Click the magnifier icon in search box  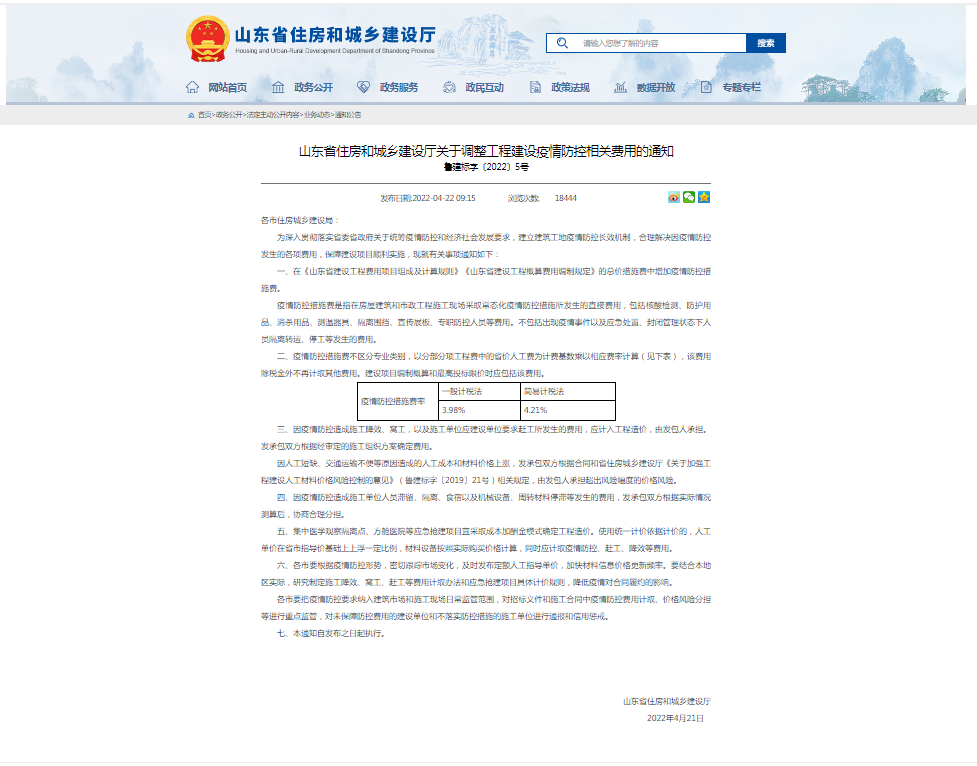coord(562,43)
